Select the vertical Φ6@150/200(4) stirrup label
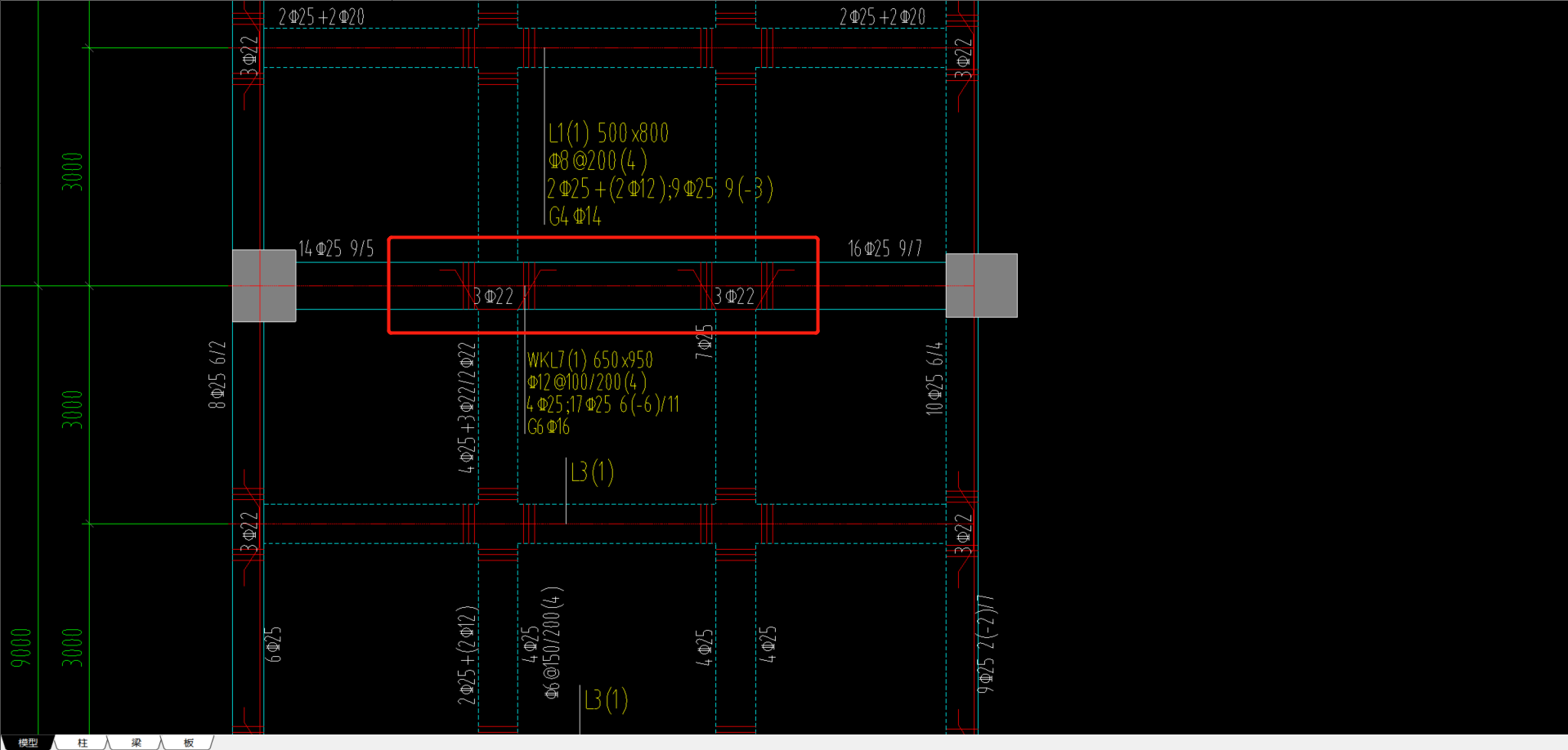Viewport: 1568px width, 750px height. coord(553,643)
